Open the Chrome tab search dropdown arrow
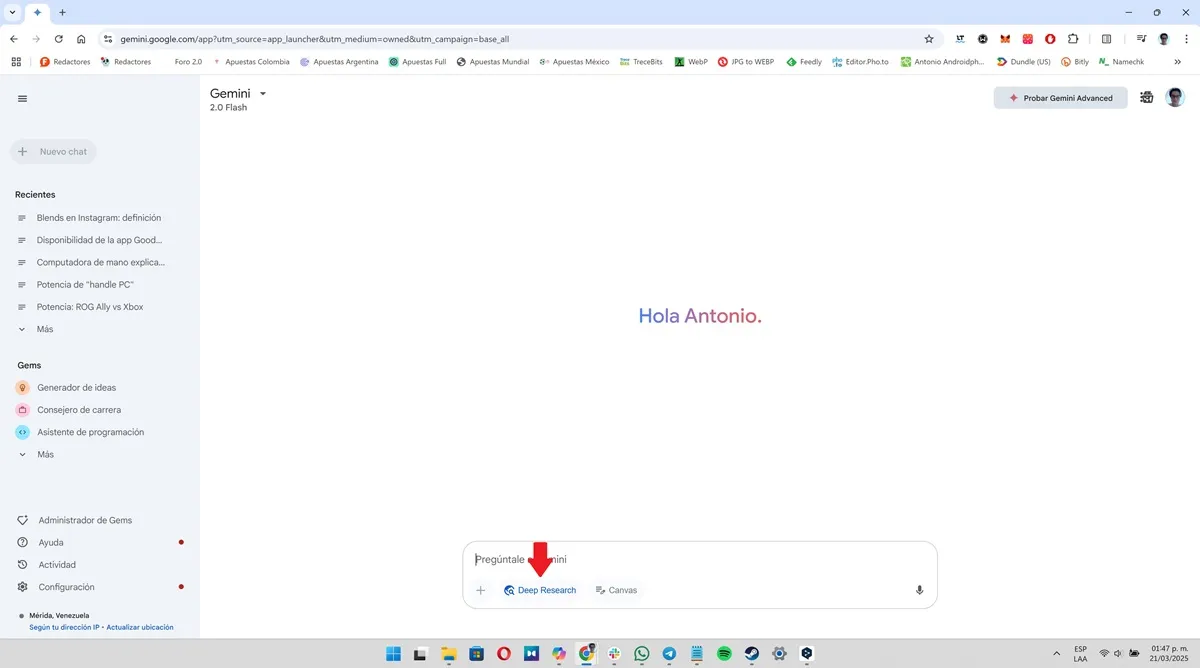 coord(12,12)
